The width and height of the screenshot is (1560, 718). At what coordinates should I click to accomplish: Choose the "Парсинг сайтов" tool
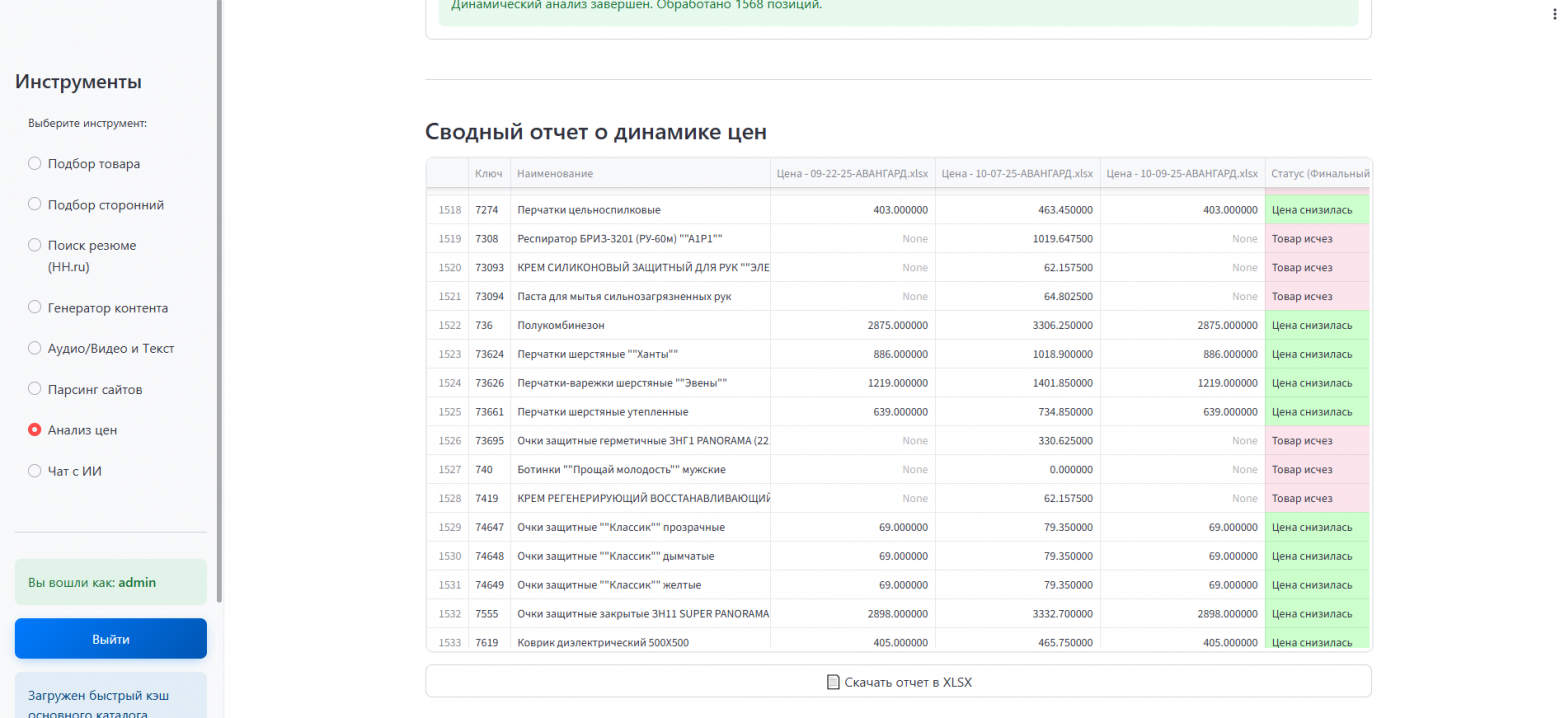pyautogui.click(x=35, y=389)
